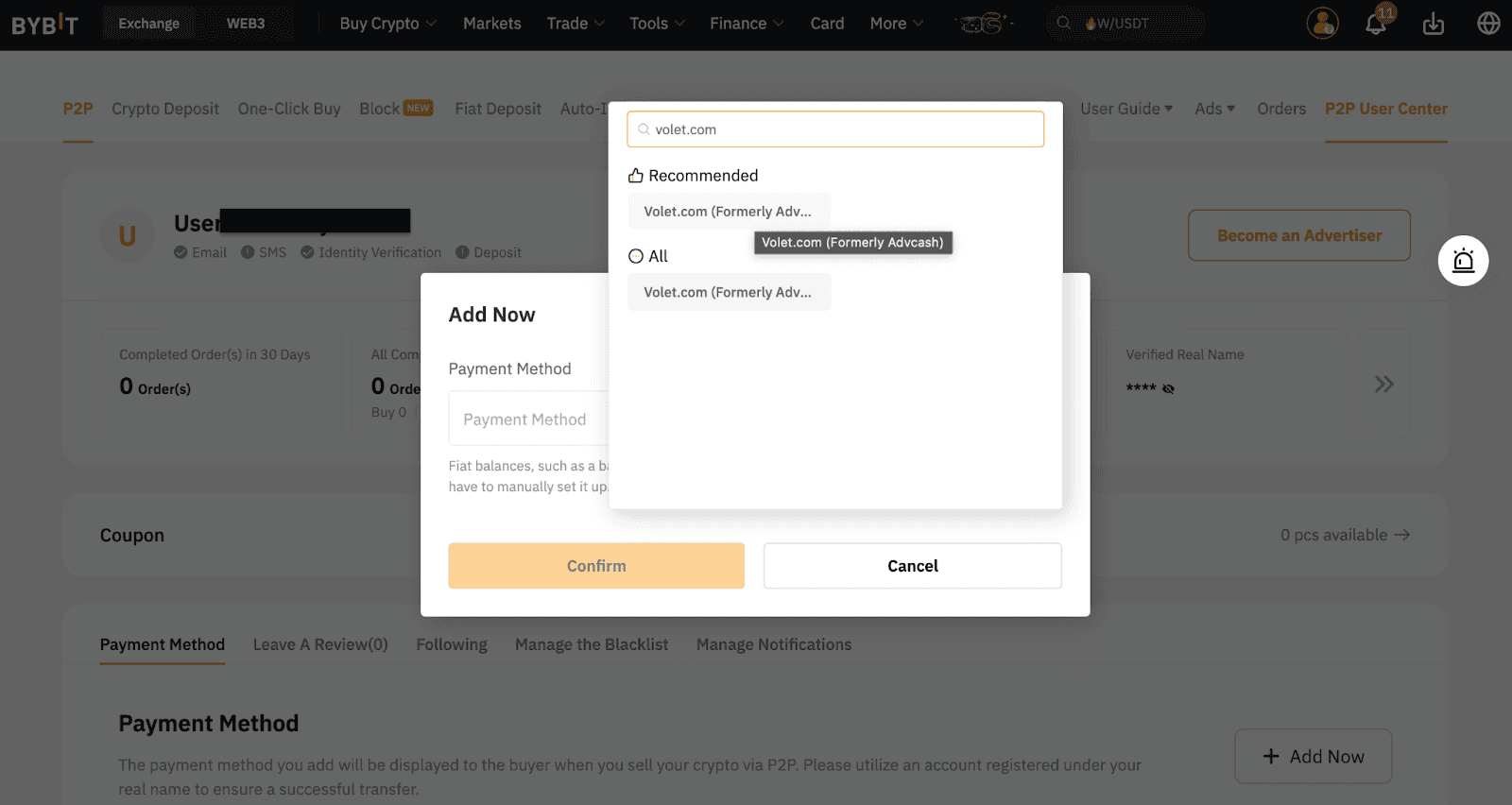Click the W/USDT search box
Viewport: 1512px width, 805px height.
coord(1125,24)
